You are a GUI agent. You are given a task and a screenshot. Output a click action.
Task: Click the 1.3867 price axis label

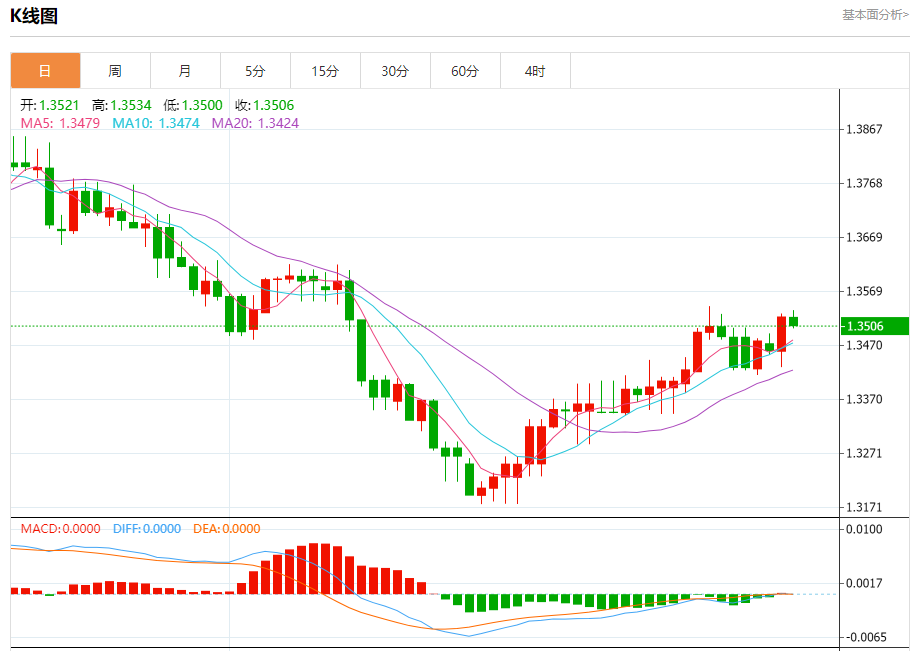tap(864, 129)
